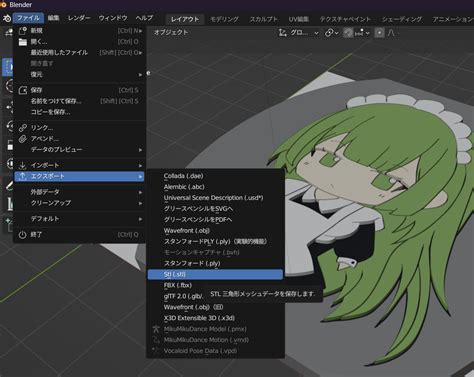Switch to the アニメーション workspace tab

pos(452,19)
